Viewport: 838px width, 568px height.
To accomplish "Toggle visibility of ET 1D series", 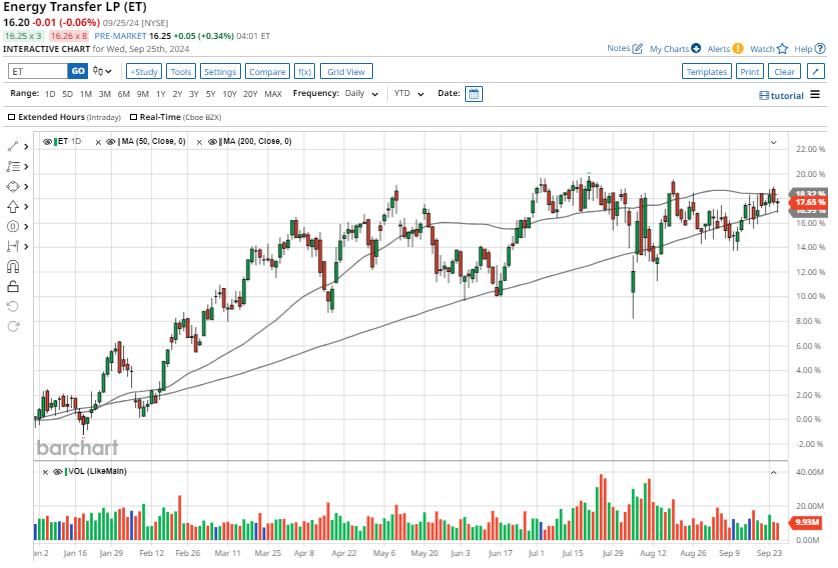I will click(47, 142).
